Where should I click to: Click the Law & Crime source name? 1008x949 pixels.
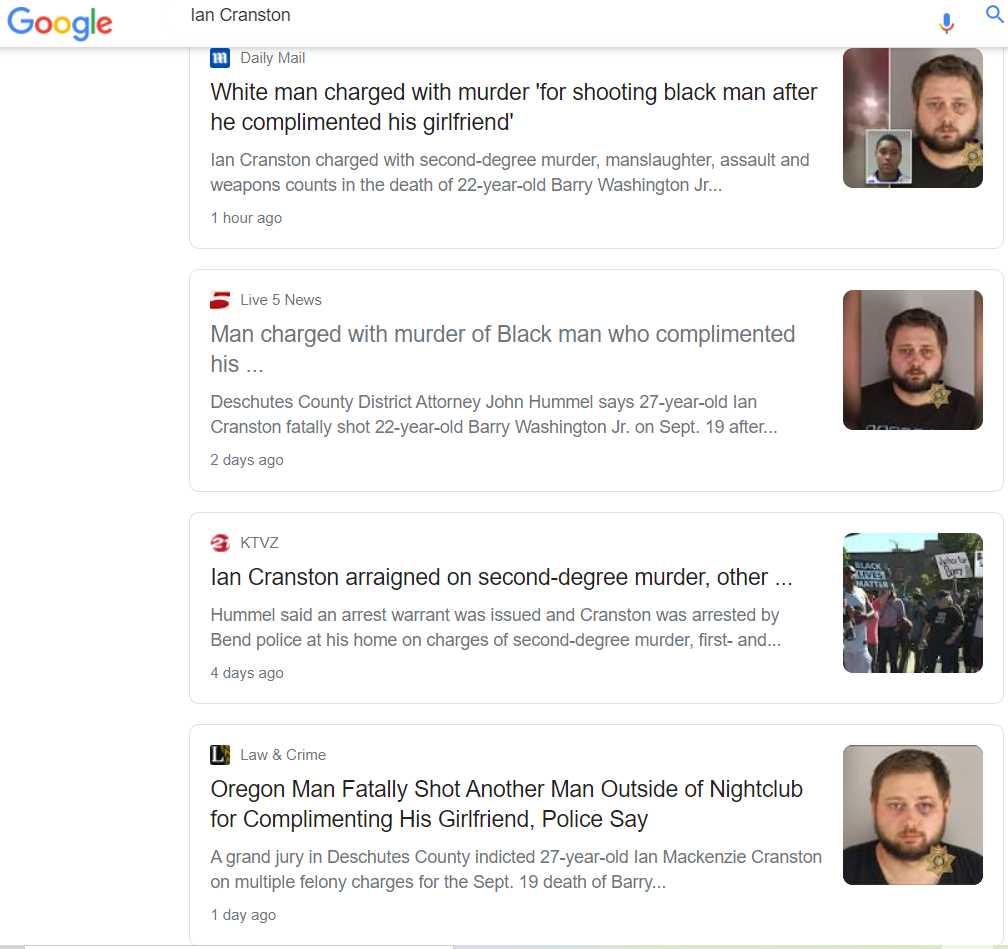point(283,755)
